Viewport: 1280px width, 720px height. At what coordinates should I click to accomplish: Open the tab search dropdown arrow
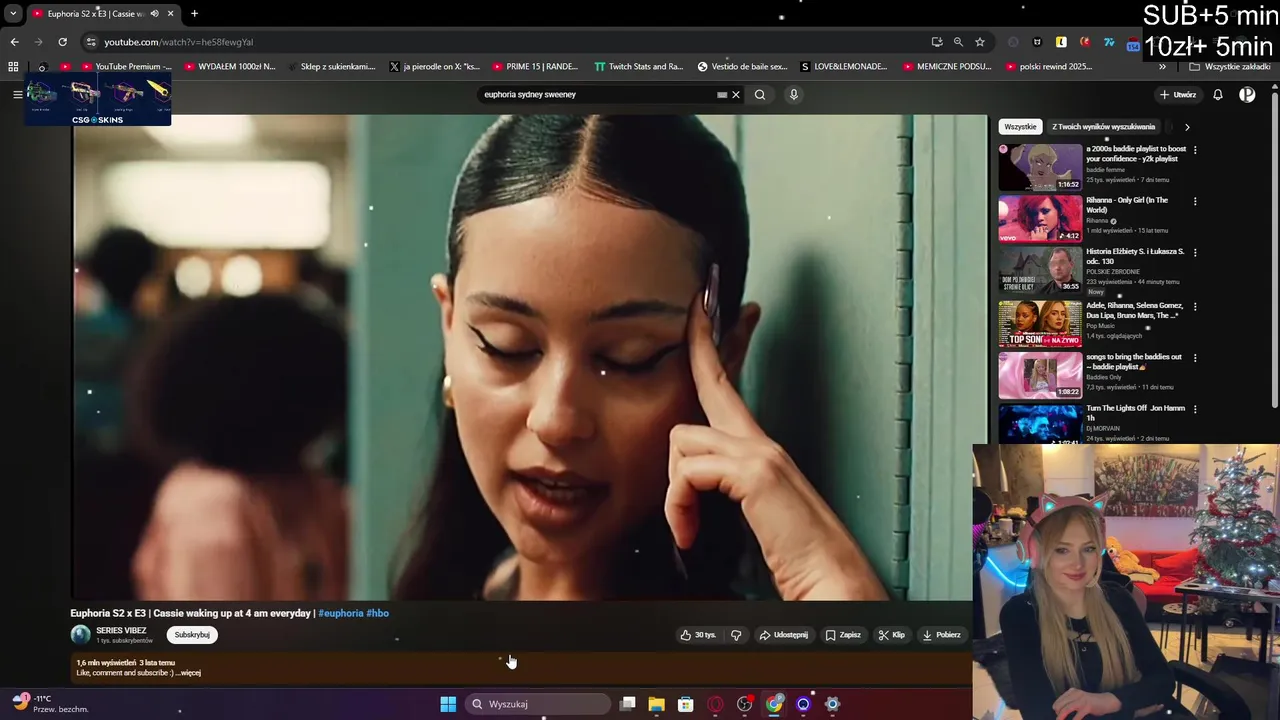[x=13, y=13]
